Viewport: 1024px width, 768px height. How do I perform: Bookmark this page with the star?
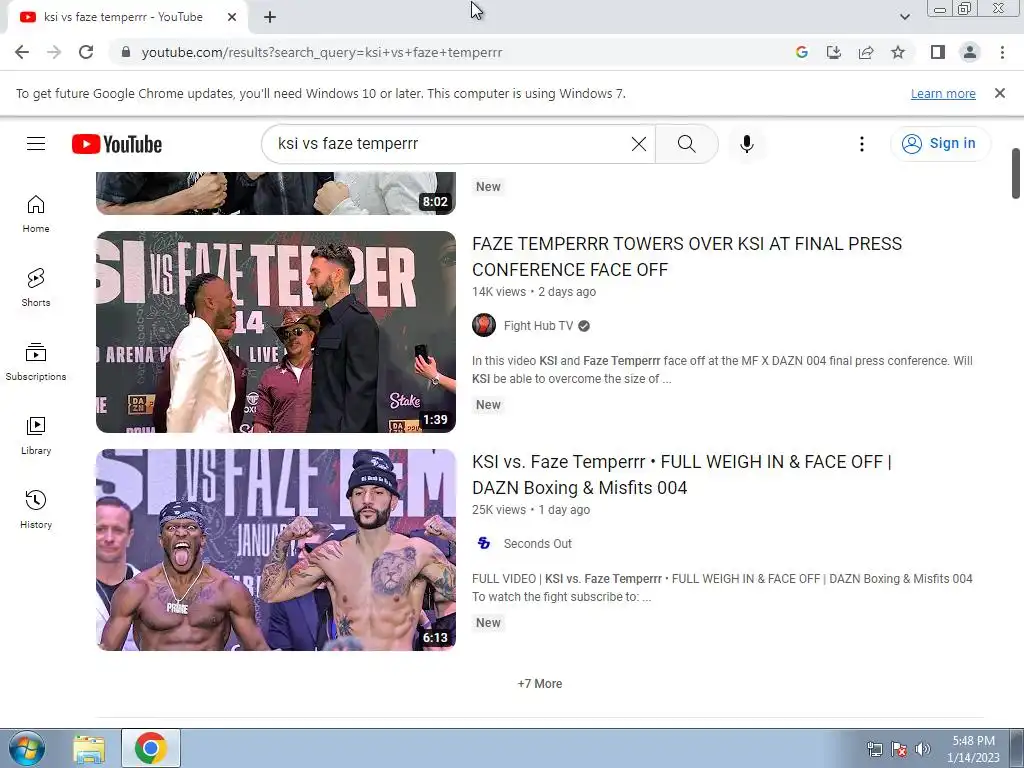click(898, 52)
